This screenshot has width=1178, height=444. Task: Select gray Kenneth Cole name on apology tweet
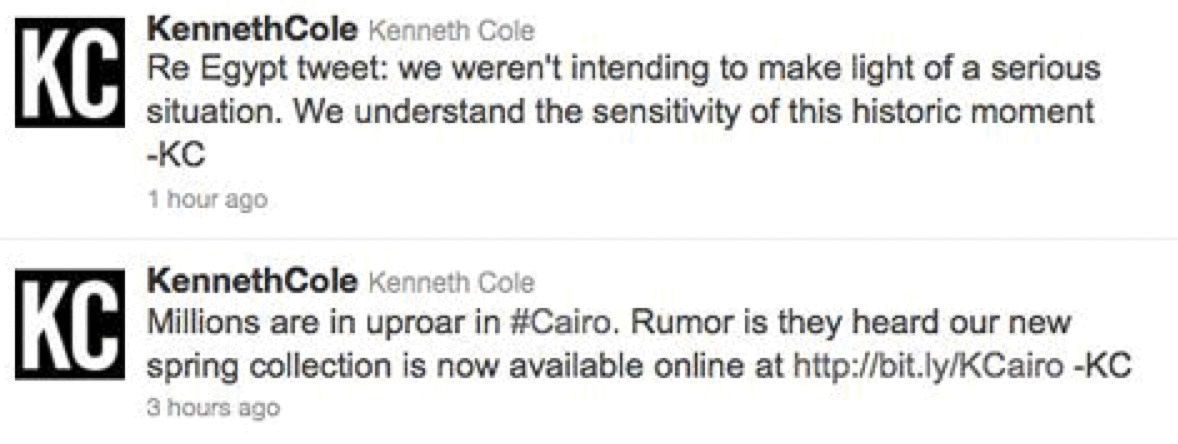tap(452, 32)
